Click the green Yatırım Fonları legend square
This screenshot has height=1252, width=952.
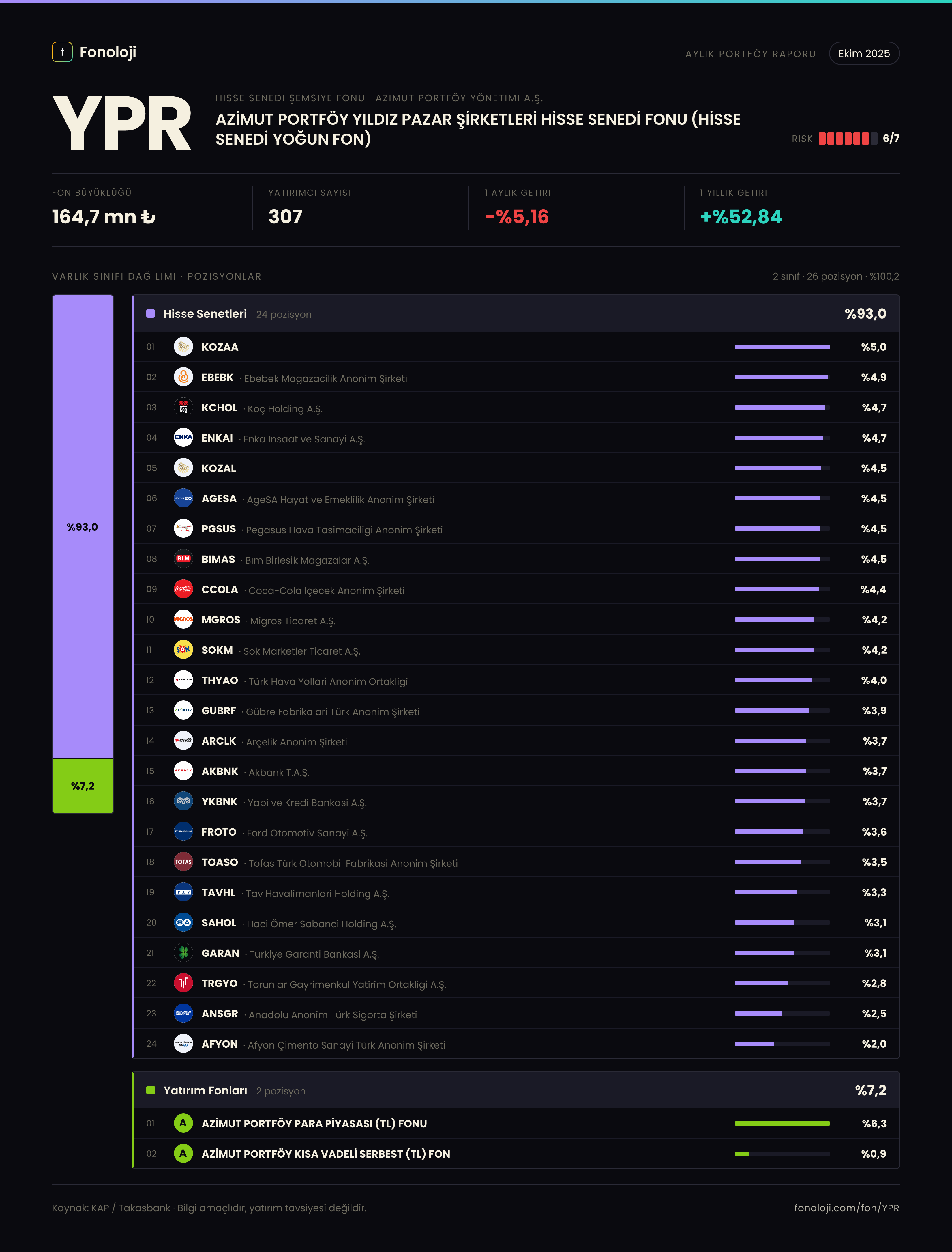[151, 1090]
